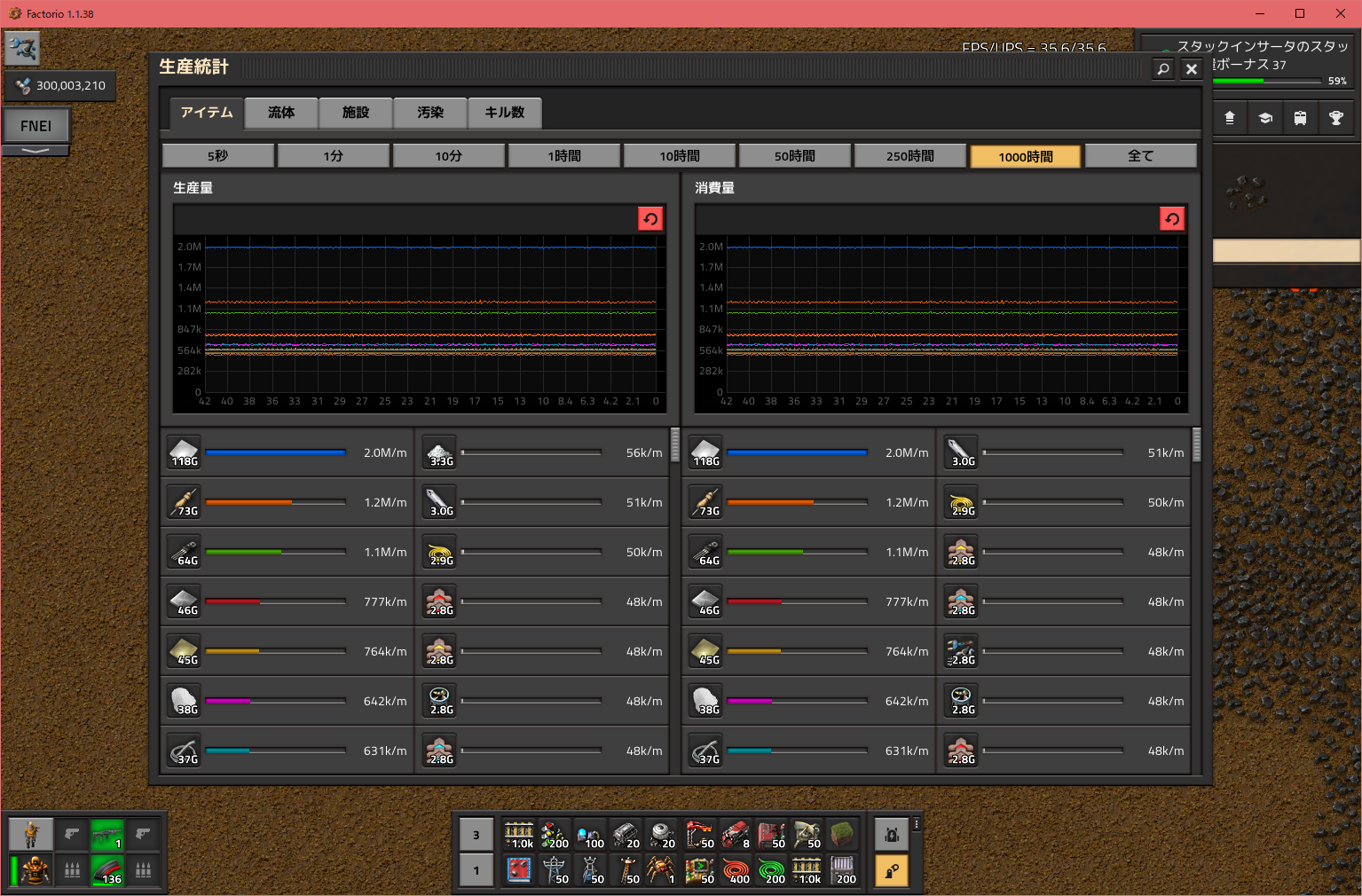Switch quickbar row selector labeled 3
The width and height of the screenshot is (1362, 896).
pos(476,835)
